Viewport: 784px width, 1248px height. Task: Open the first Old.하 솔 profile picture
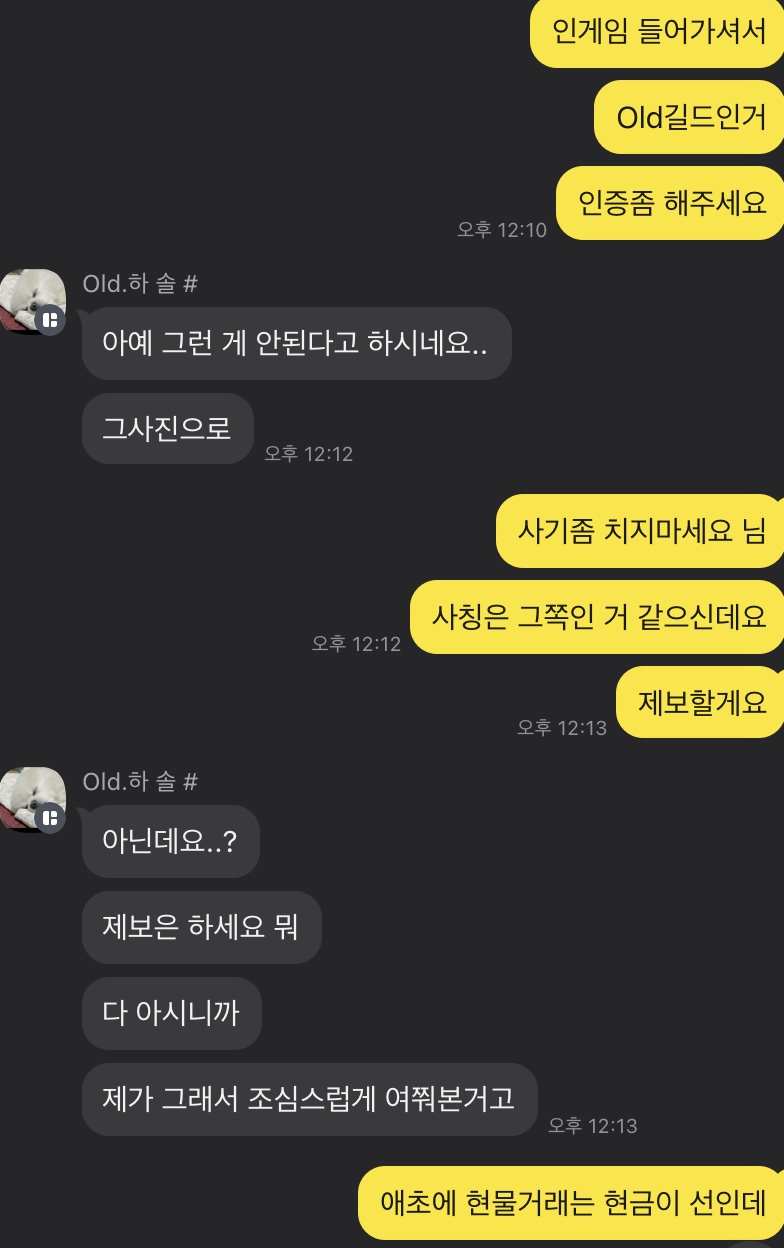click(x=32, y=301)
